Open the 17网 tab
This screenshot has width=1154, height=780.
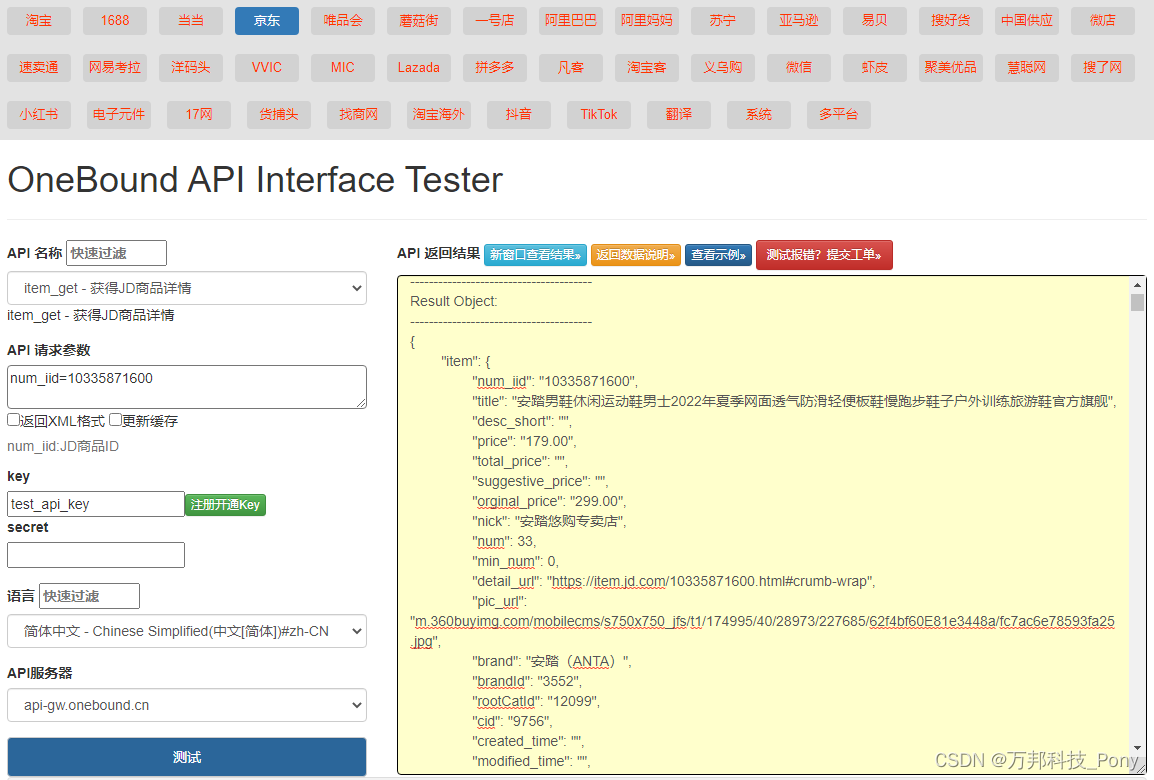[199, 115]
